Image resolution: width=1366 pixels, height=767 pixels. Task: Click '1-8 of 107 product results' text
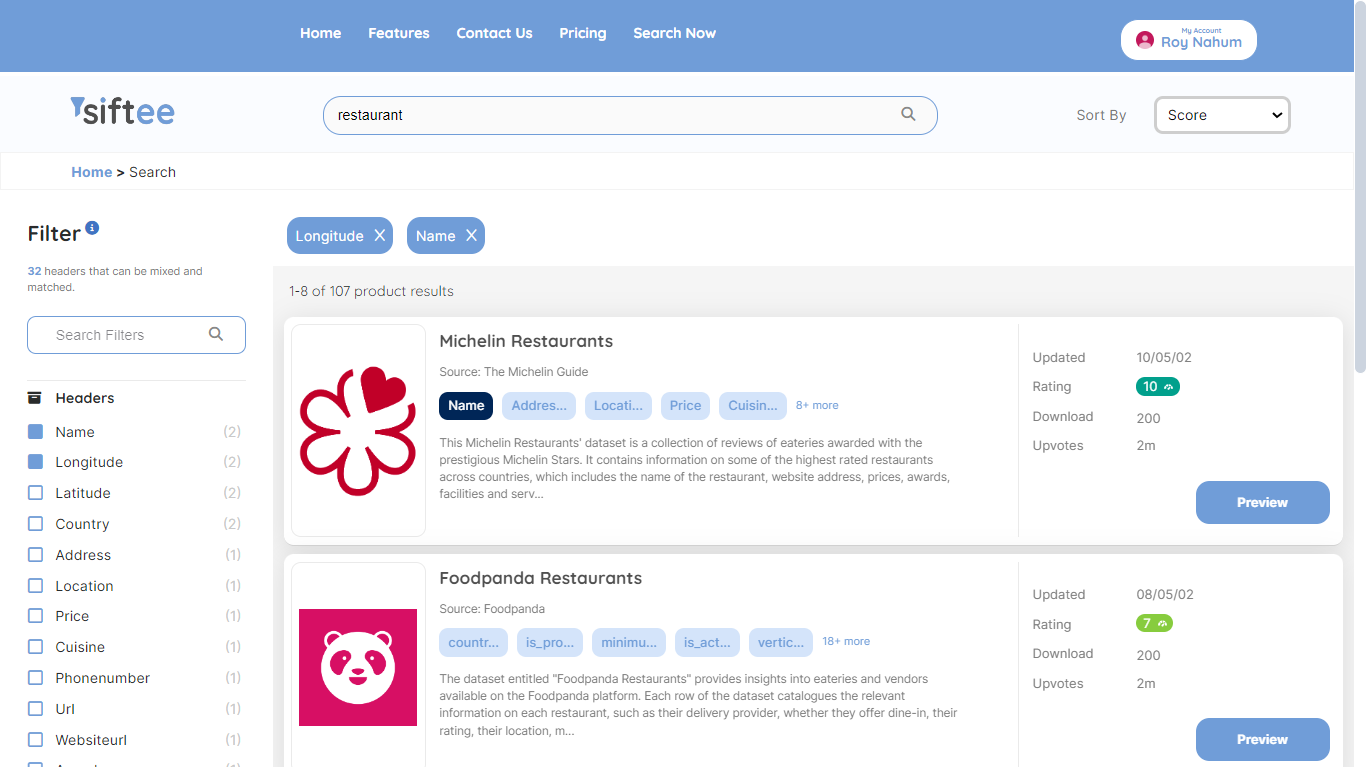tap(371, 291)
